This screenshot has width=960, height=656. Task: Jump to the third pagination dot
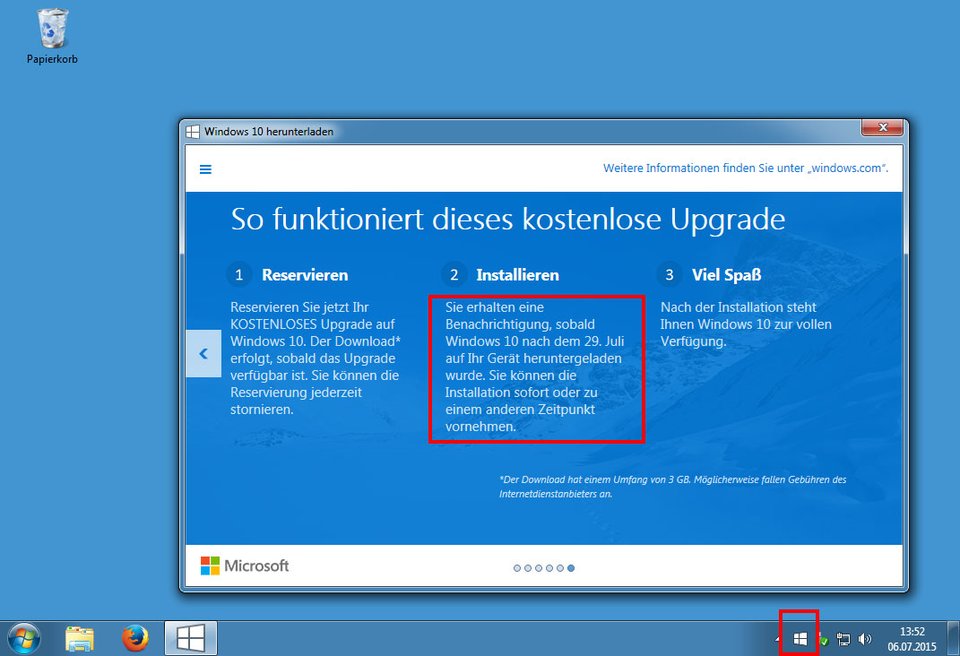(538, 568)
